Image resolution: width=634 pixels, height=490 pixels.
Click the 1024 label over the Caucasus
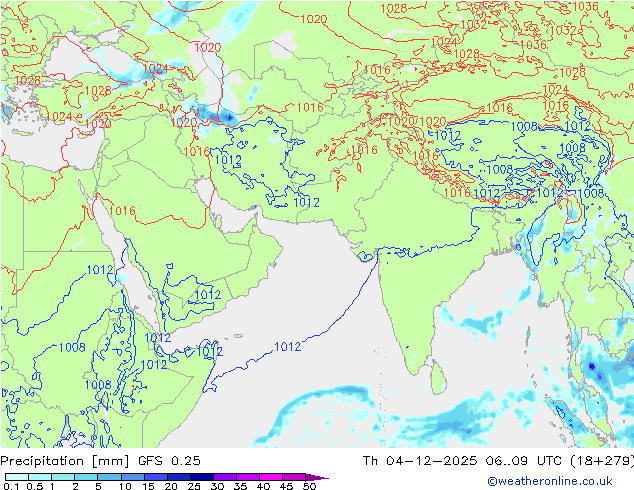155,69
